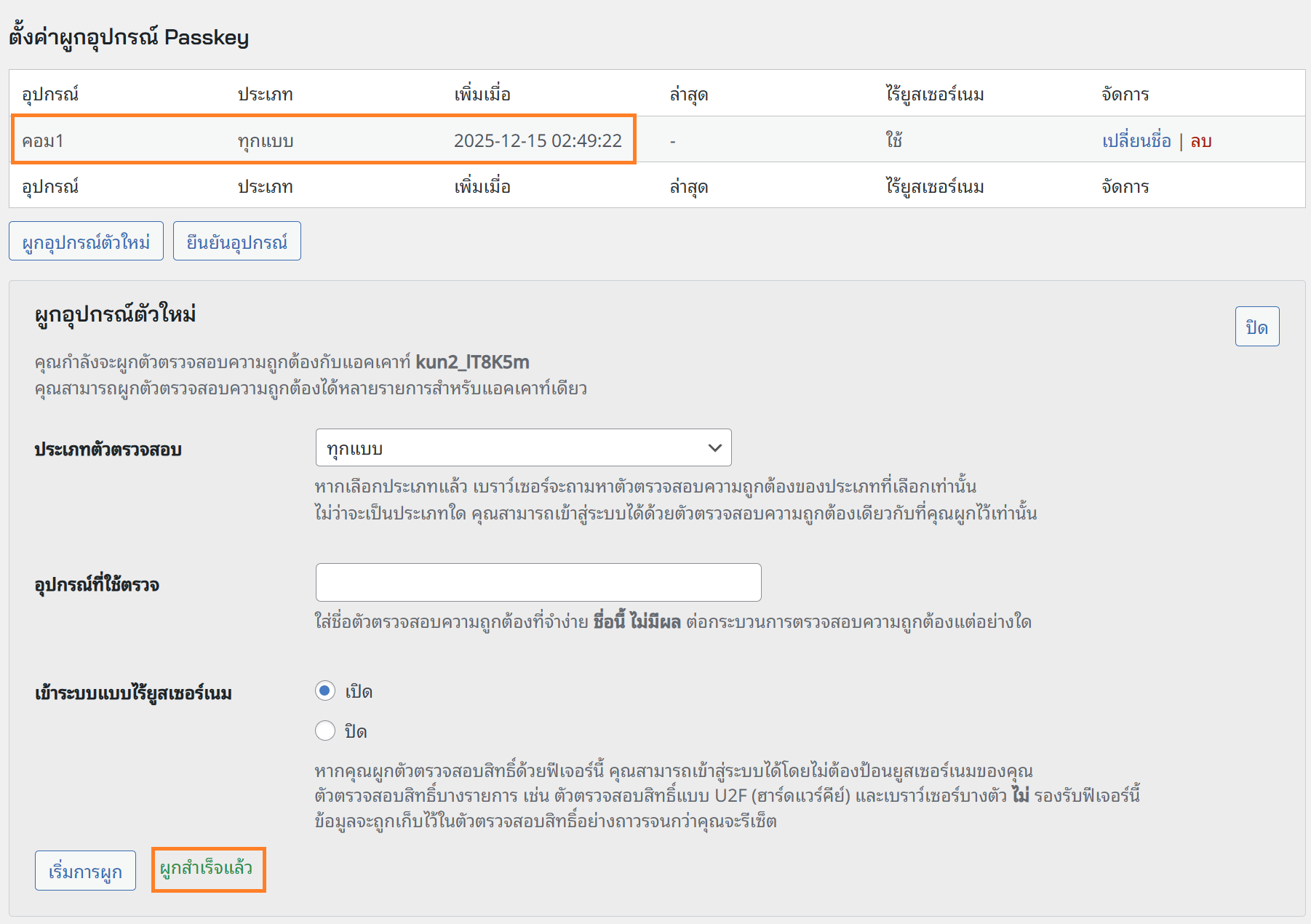
Task: Delete device คอม1 via ลบ link
Action: point(1200,140)
